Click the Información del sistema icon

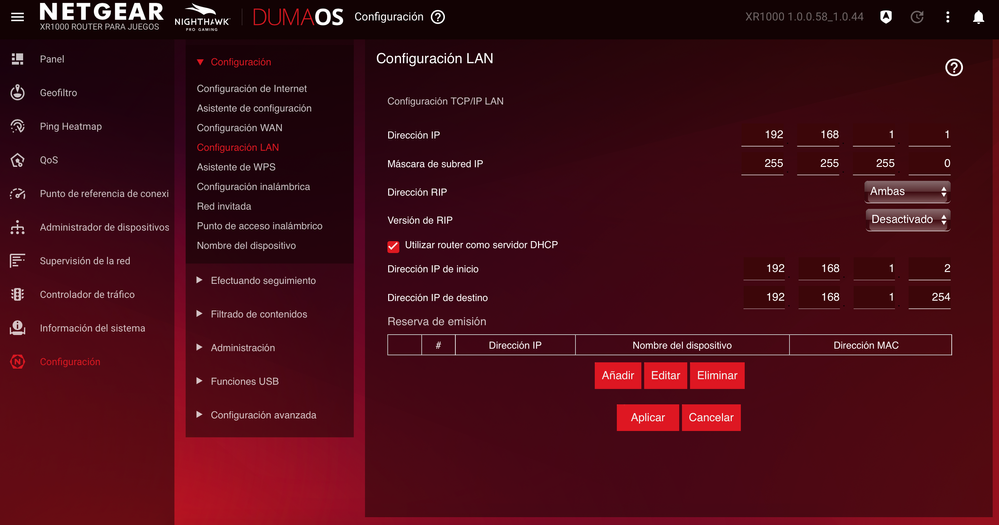[17, 328]
